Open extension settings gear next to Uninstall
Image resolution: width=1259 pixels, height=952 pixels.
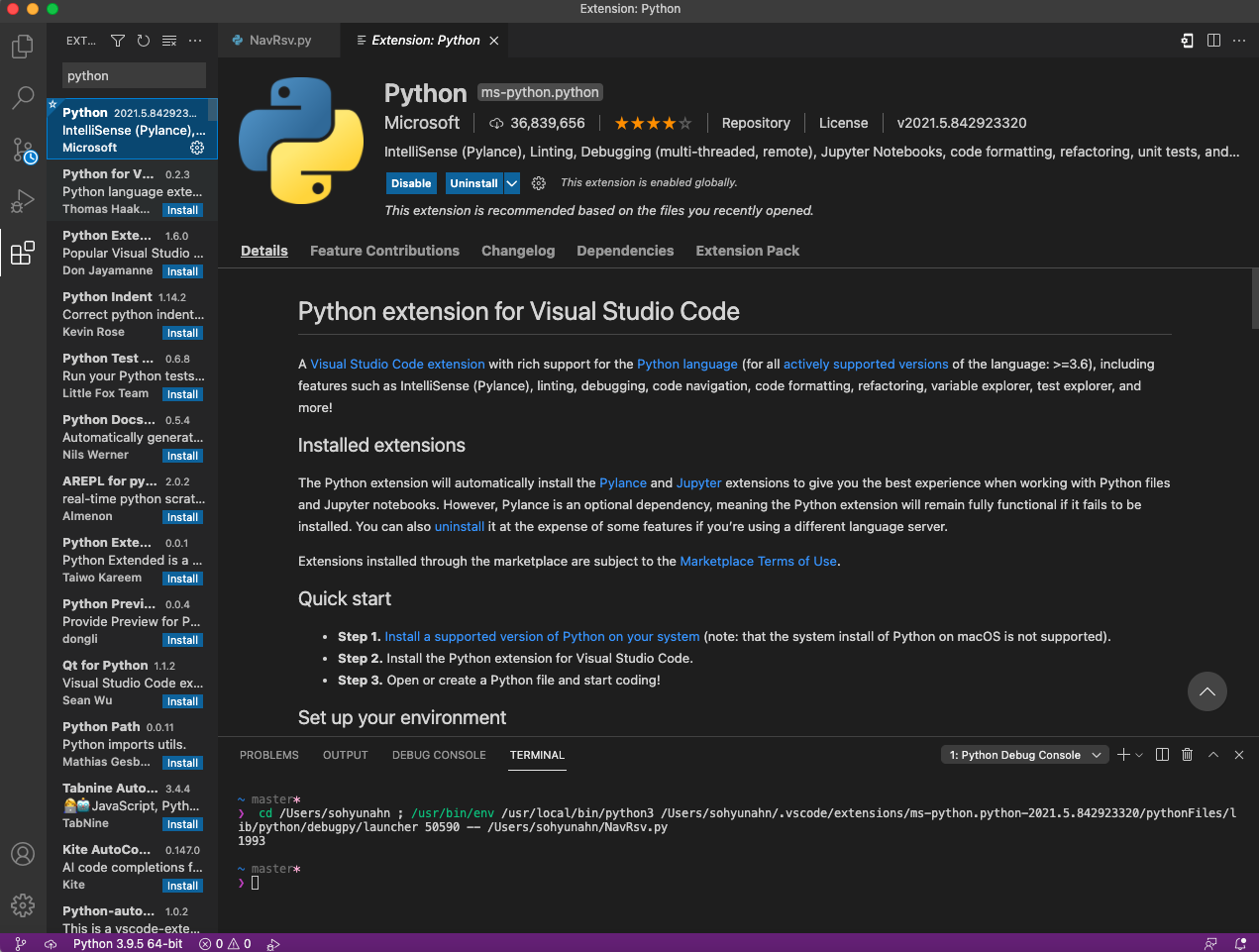click(x=539, y=183)
